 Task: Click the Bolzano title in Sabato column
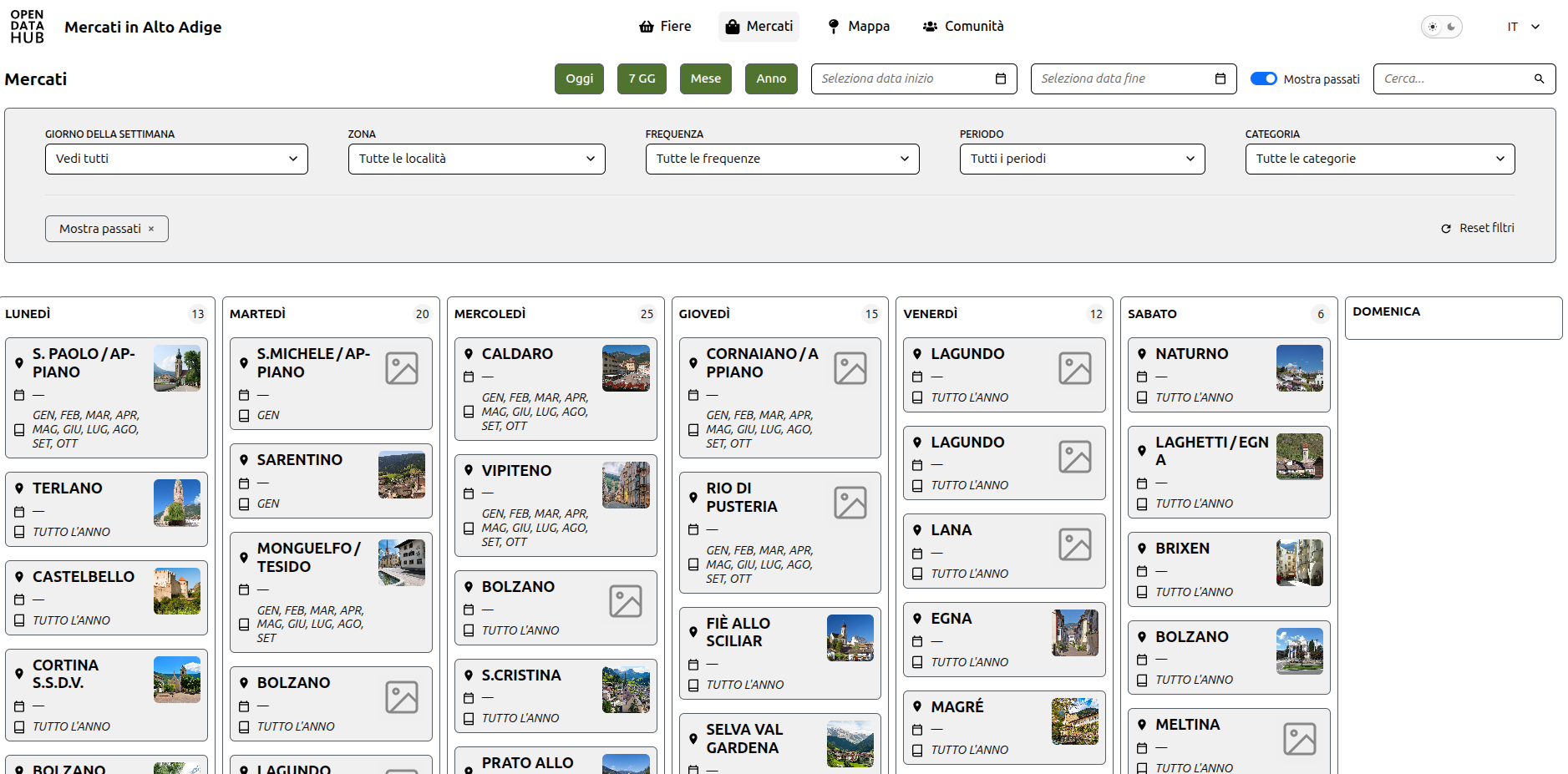[1192, 637]
